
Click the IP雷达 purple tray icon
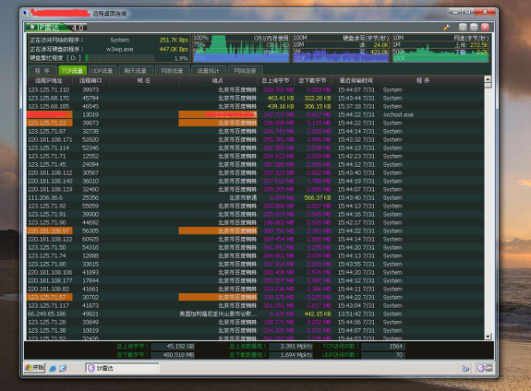[481, 368]
